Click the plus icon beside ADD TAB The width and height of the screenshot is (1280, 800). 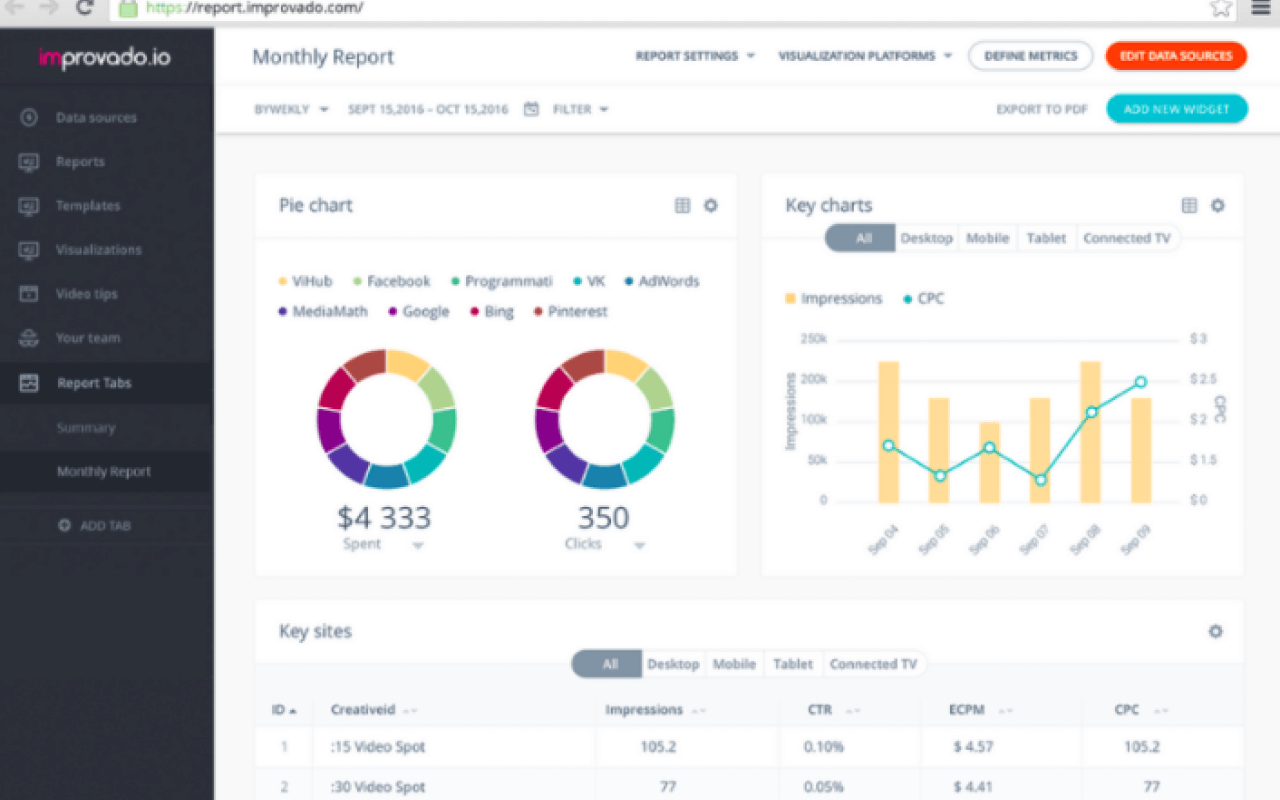[x=64, y=525]
